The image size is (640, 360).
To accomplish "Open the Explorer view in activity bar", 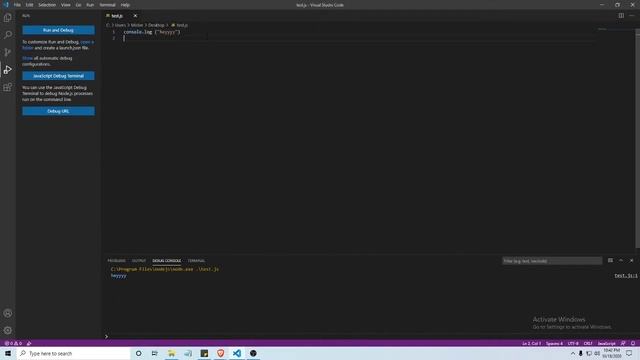I will (x=8, y=18).
